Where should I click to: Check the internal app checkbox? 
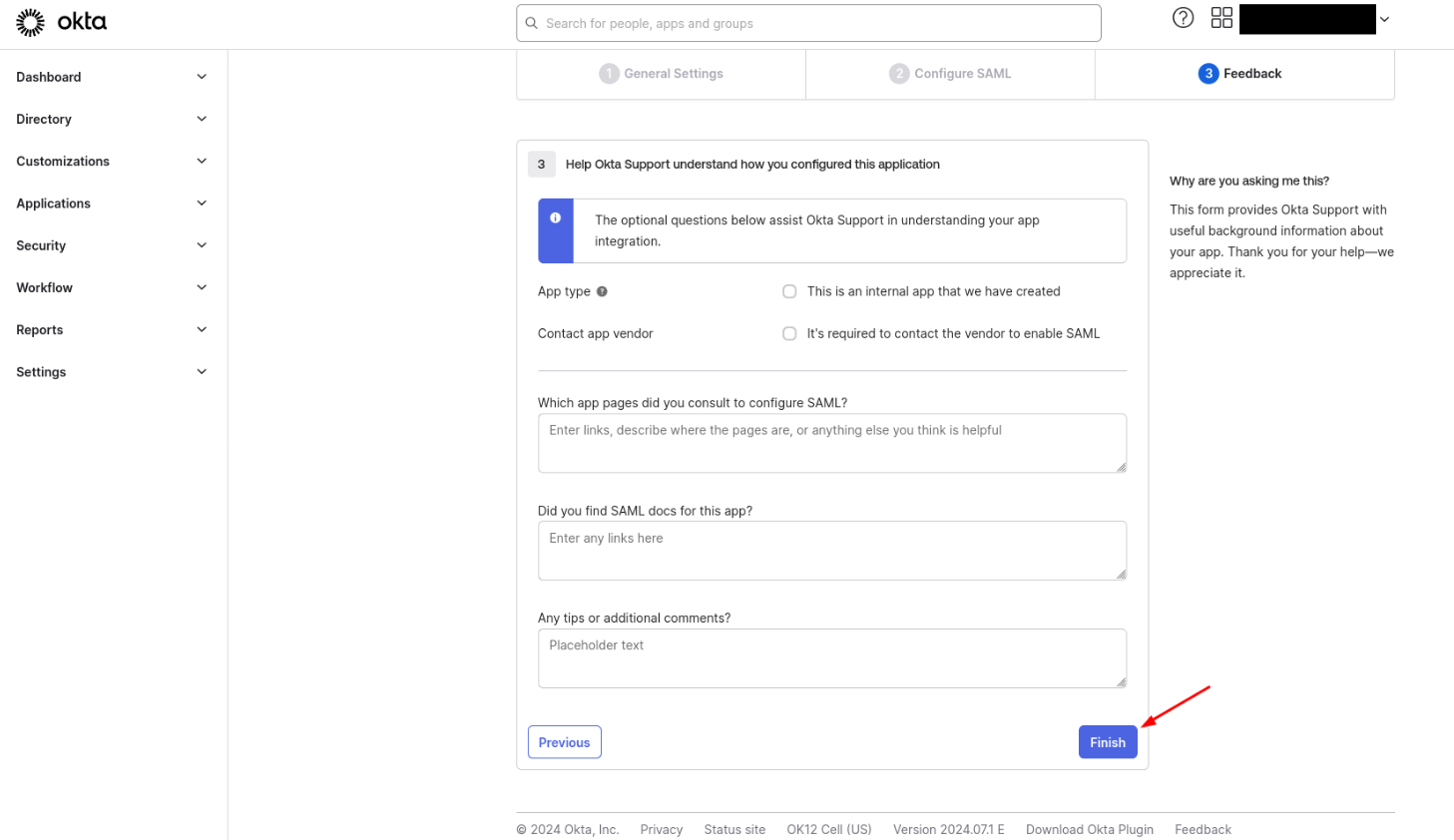pos(789,291)
